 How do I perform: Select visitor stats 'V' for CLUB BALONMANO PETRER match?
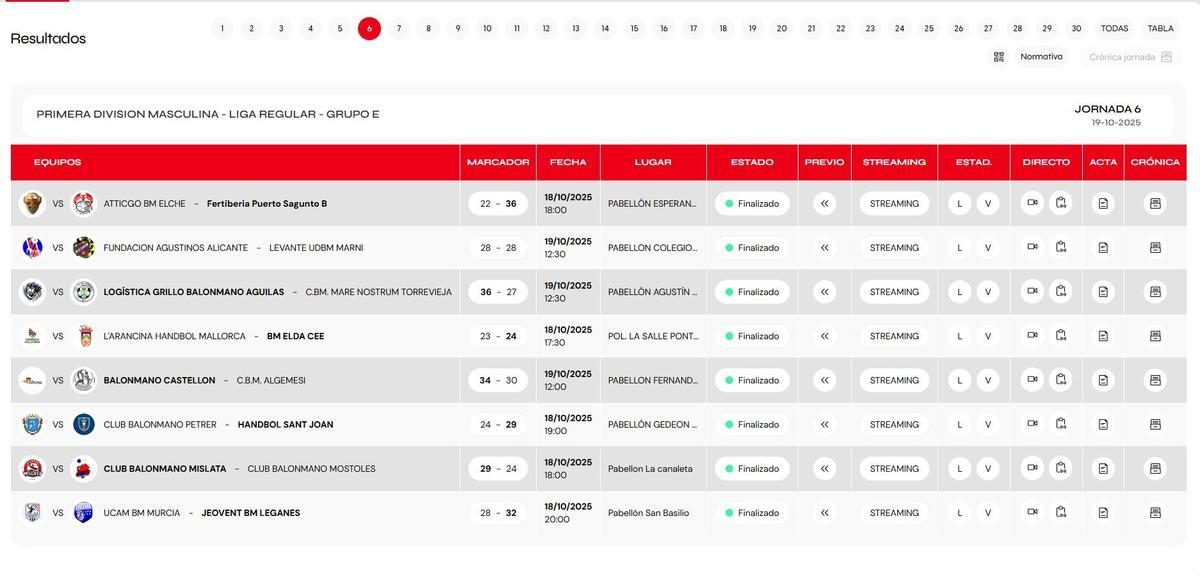tap(988, 424)
